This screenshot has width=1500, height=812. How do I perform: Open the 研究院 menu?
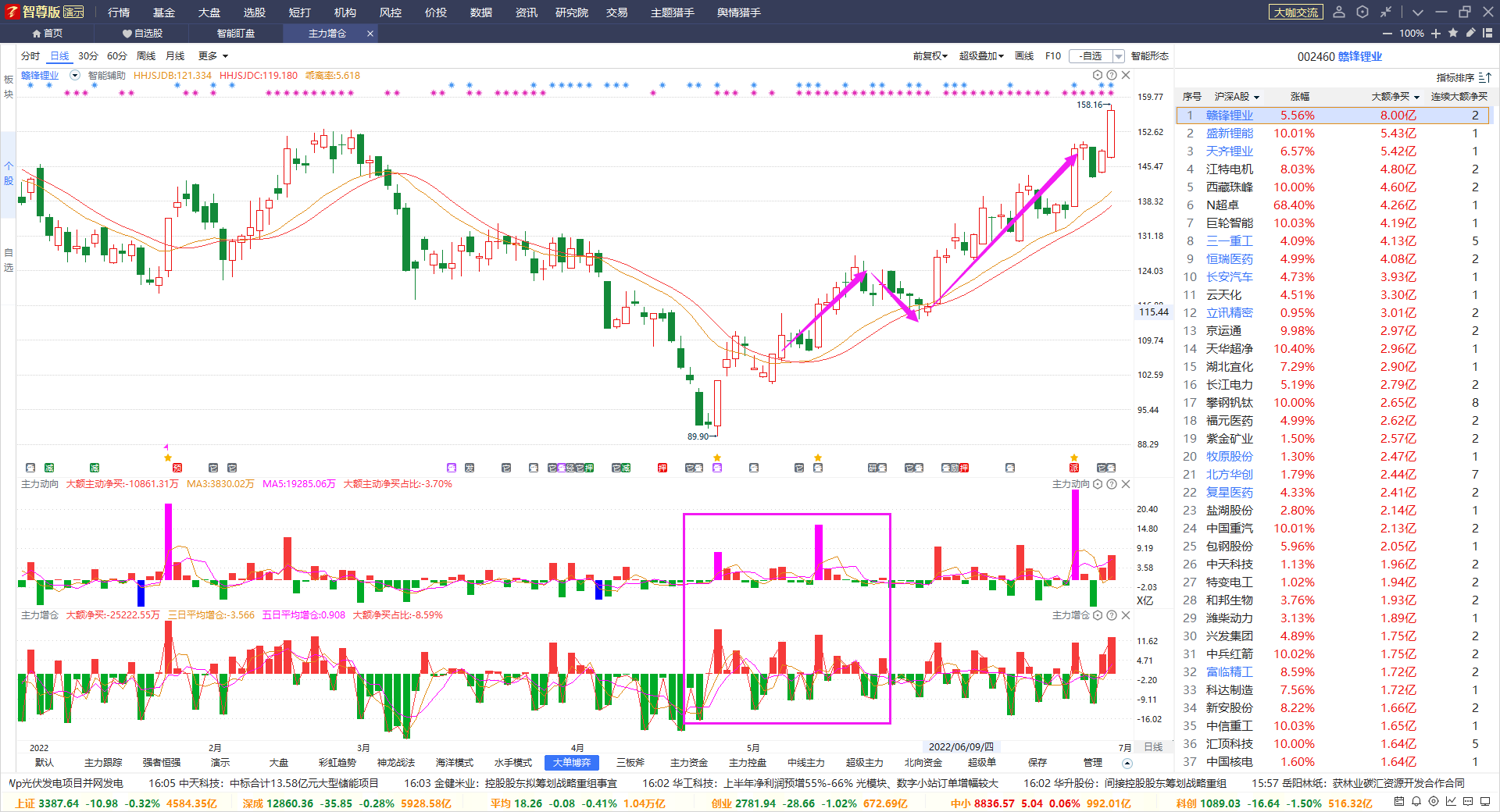[x=572, y=12]
